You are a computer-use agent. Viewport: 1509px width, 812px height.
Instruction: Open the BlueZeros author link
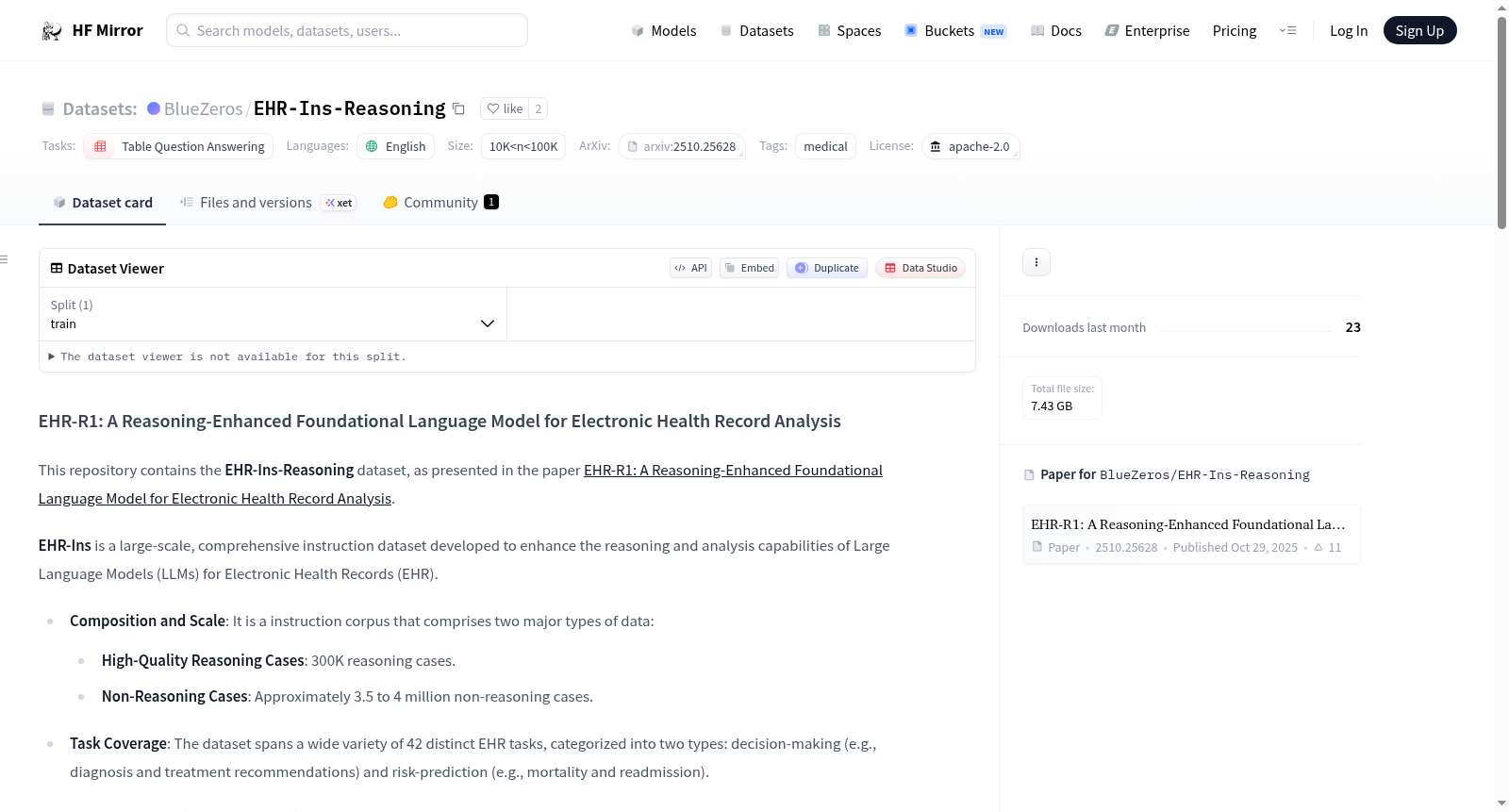coord(203,108)
